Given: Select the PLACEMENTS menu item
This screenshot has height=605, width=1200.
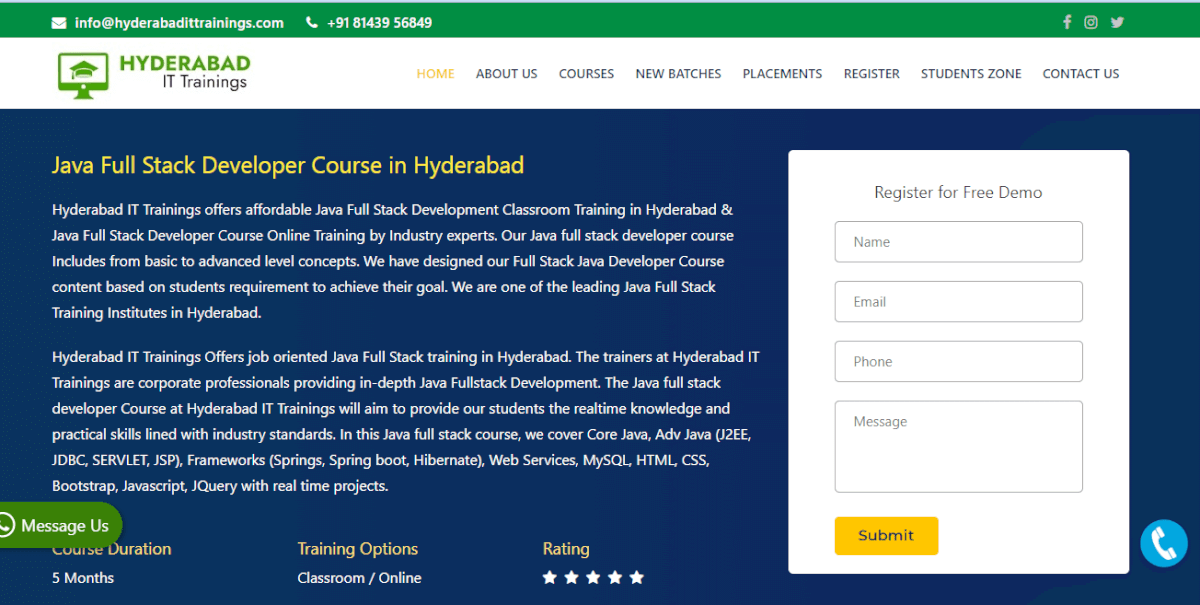Looking at the screenshot, I should (x=782, y=73).
